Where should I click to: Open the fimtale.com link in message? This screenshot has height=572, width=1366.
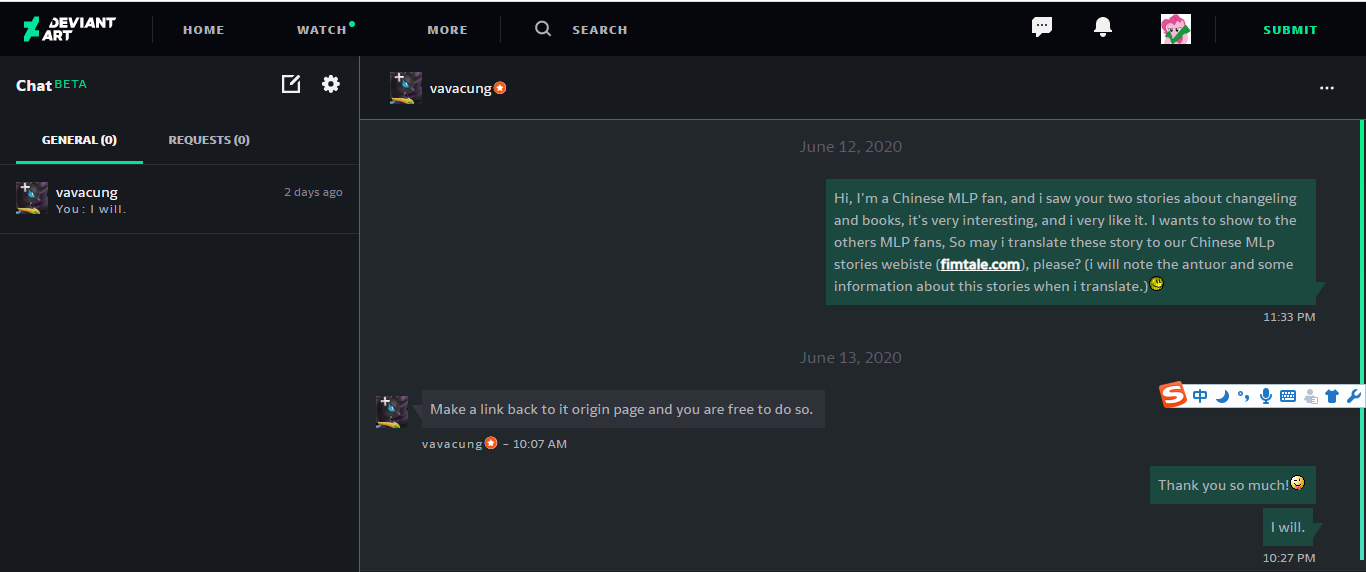[x=980, y=265]
